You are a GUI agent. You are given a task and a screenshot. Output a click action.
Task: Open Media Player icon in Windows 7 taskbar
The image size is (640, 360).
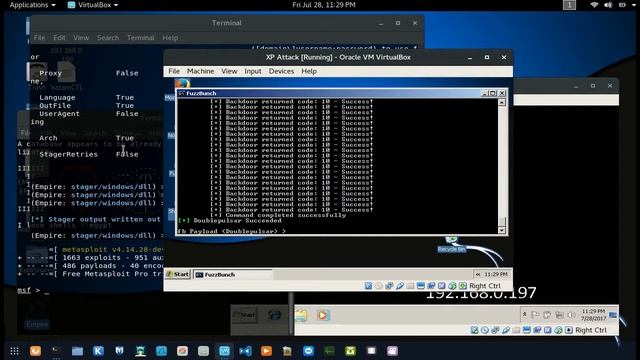point(322,315)
